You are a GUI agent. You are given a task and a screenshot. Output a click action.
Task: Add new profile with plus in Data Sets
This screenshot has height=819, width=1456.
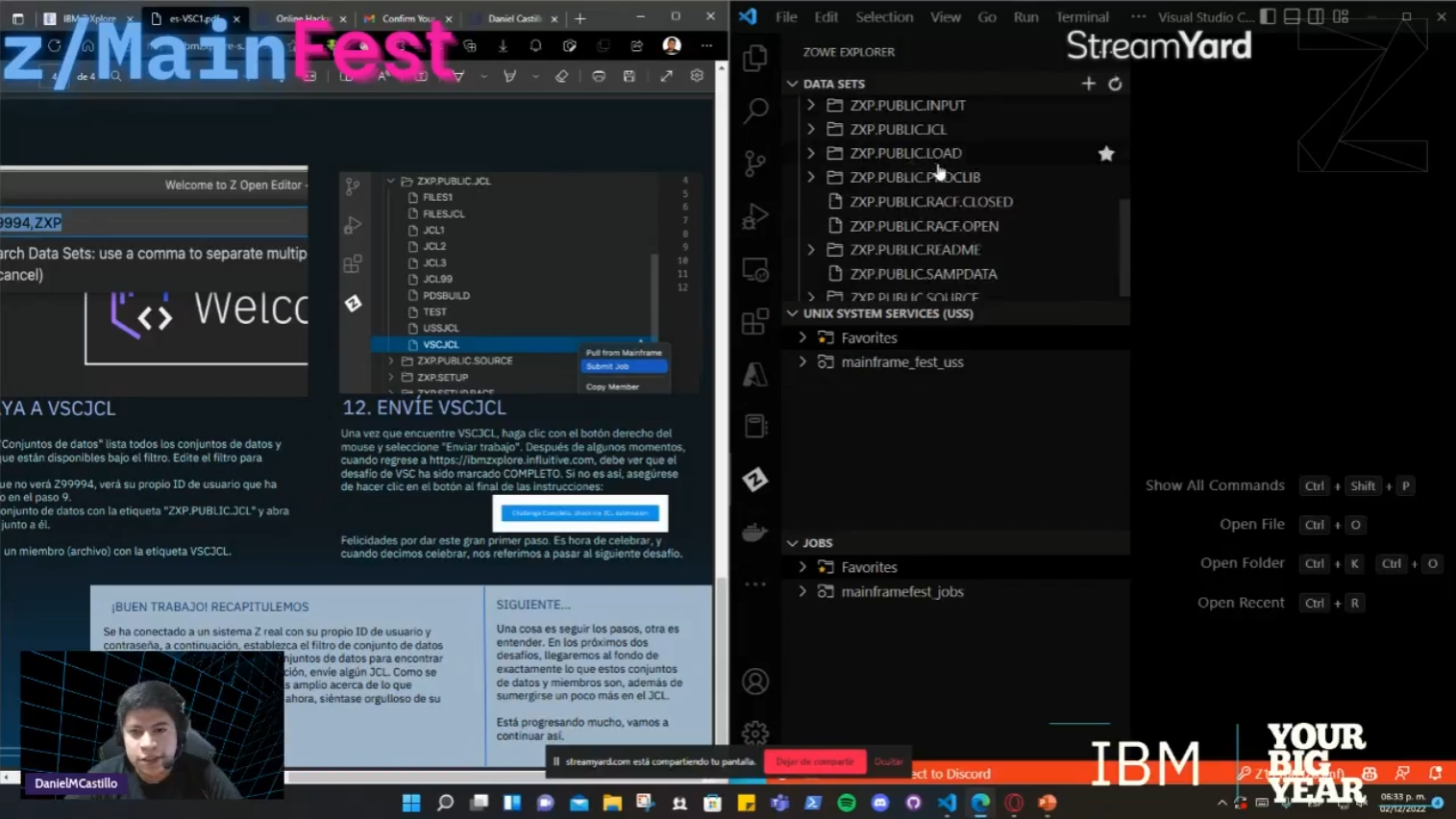click(x=1088, y=84)
